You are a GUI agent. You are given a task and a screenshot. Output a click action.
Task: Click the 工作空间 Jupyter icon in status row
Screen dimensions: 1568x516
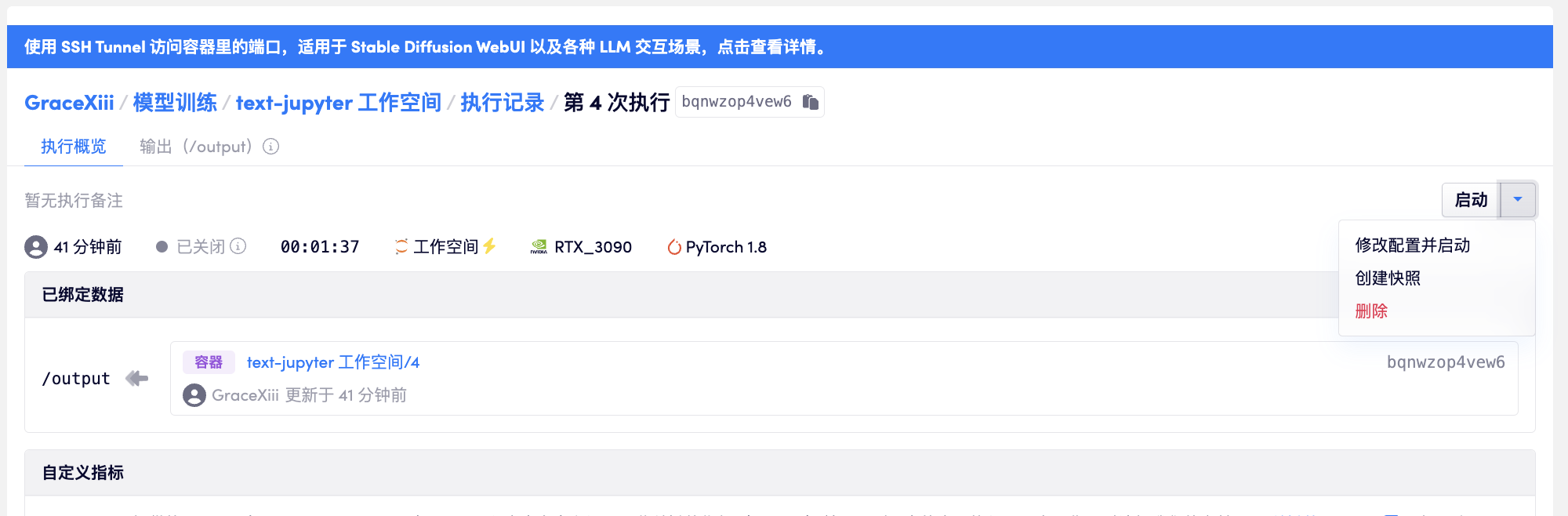coord(401,247)
